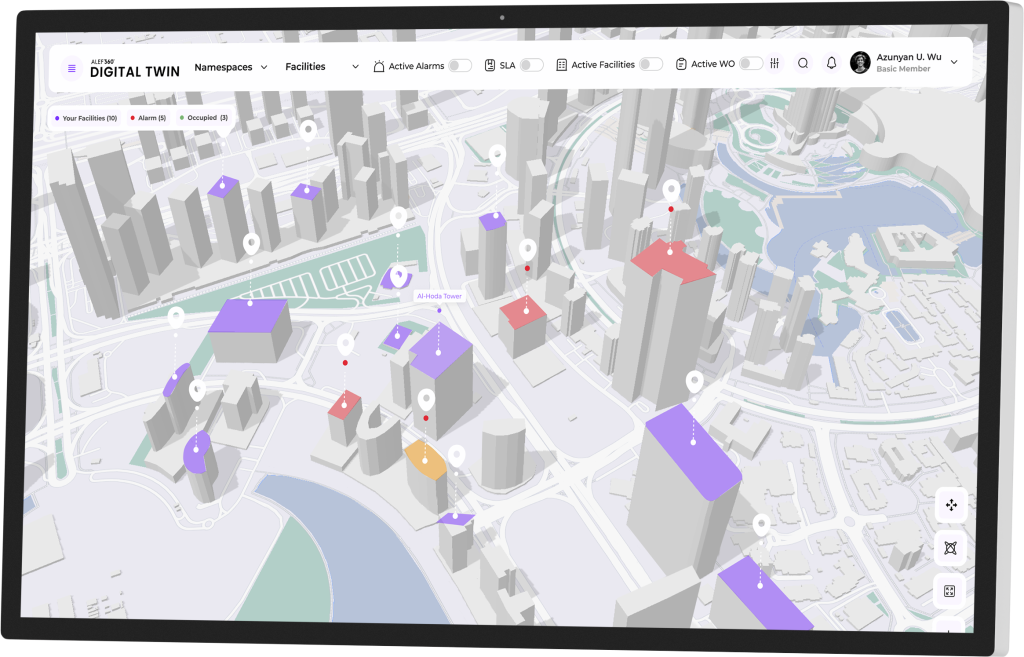Image resolution: width=1024 pixels, height=657 pixels.
Task: Open the Facilities dropdown
Action: pyautogui.click(x=321, y=67)
